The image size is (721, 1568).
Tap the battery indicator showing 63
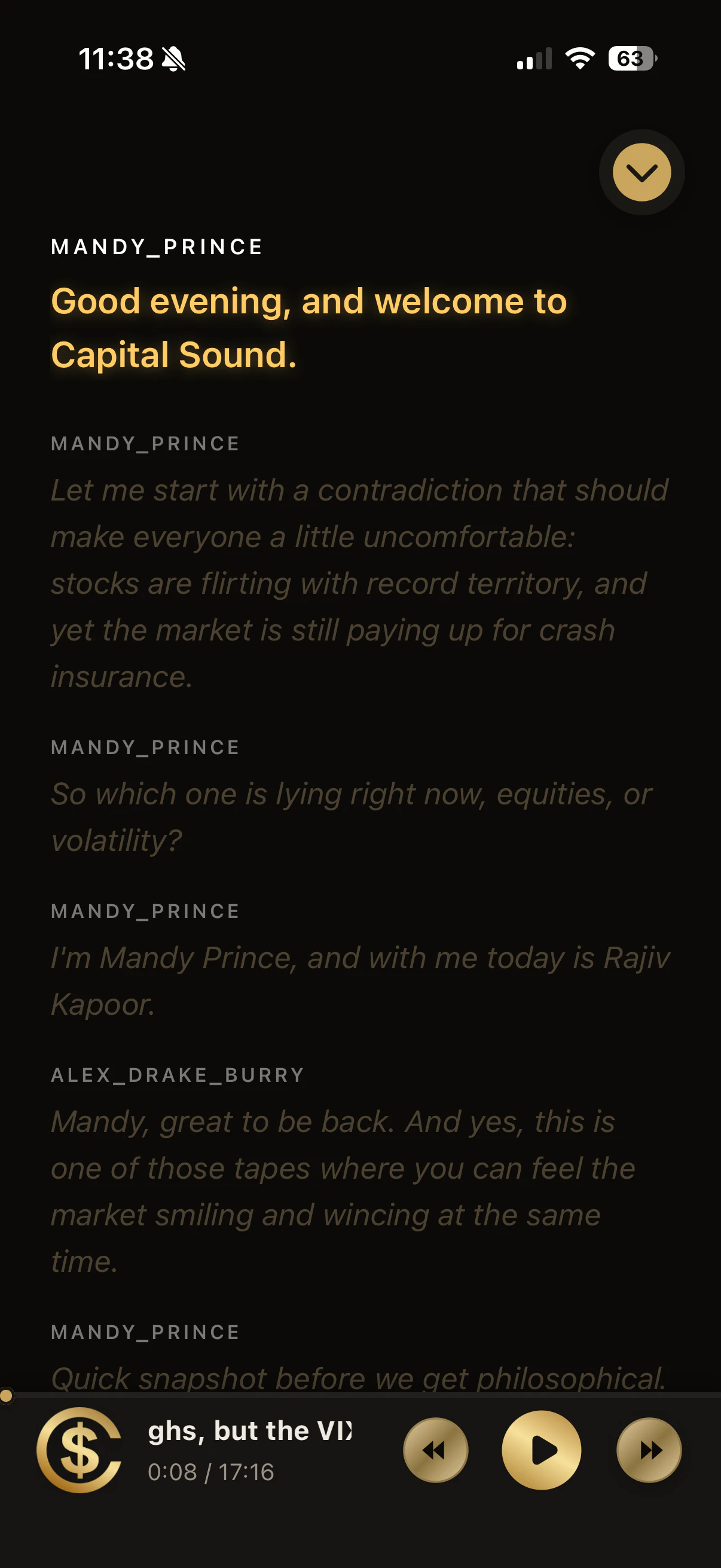pos(630,59)
